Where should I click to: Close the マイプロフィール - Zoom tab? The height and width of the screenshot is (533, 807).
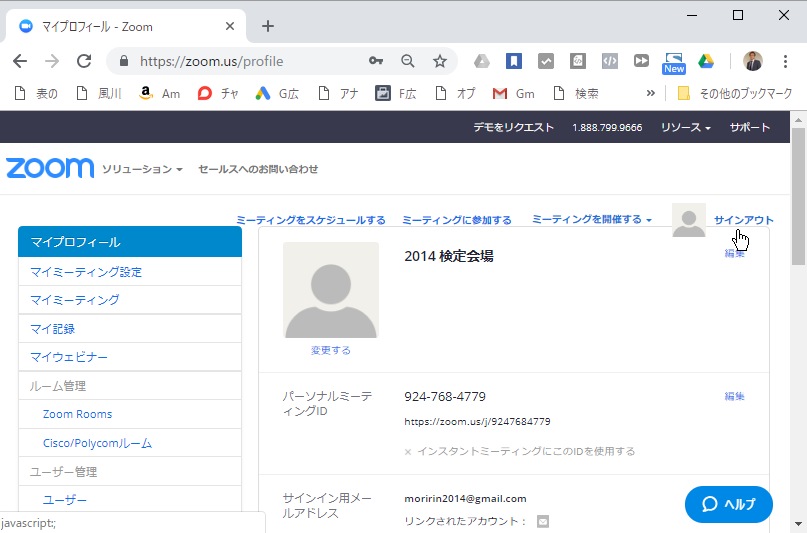coord(230,26)
